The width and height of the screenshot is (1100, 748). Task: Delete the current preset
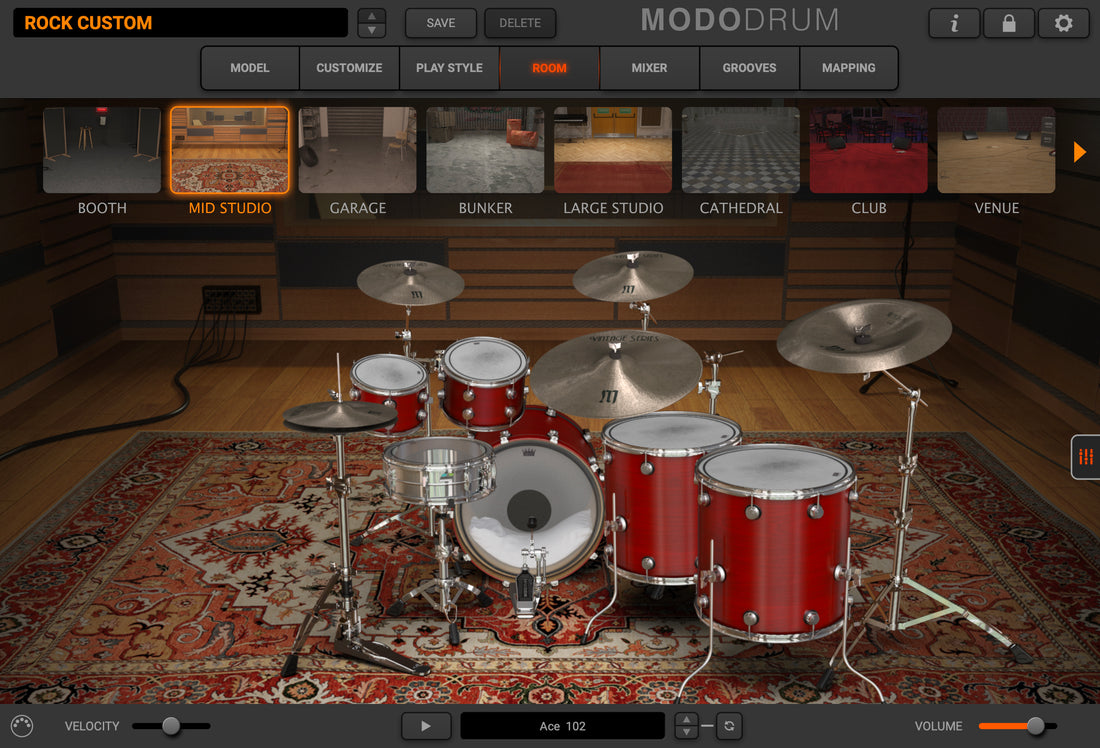click(520, 23)
